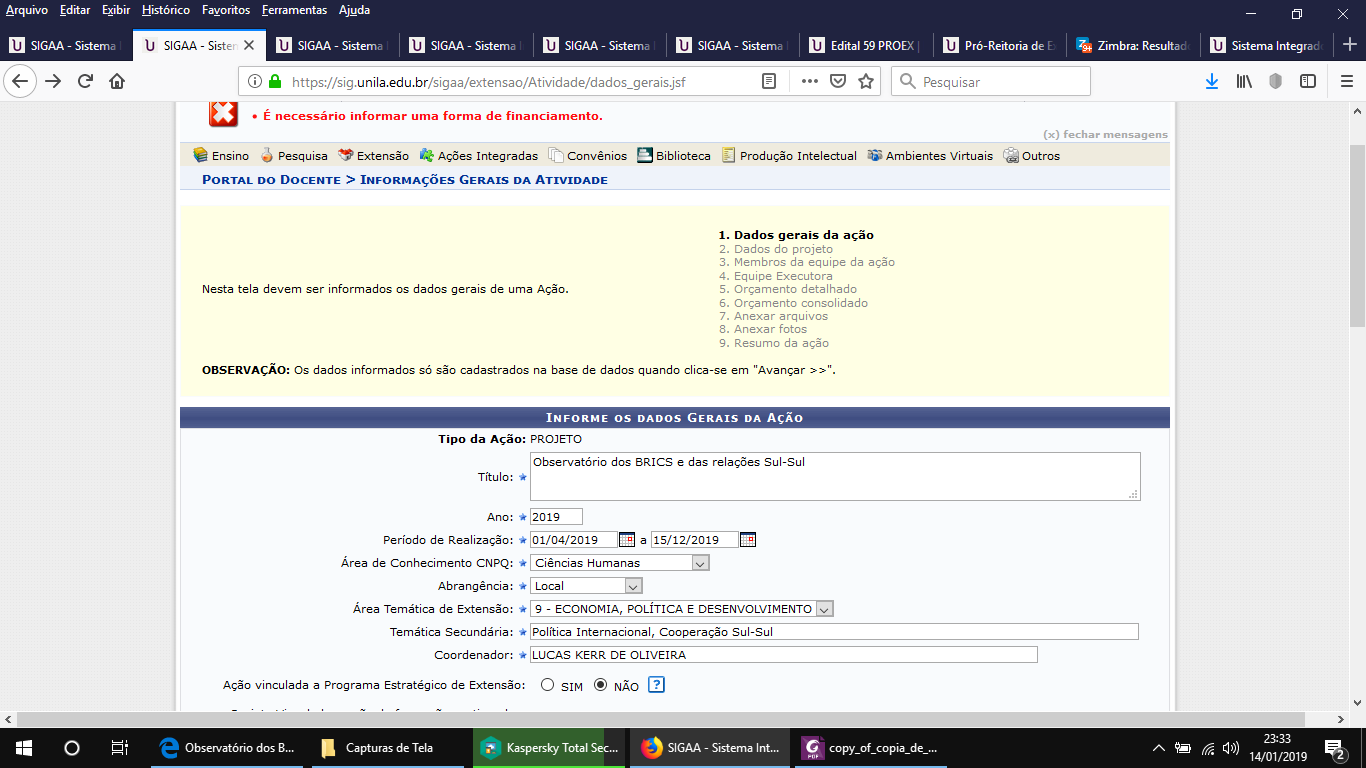This screenshot has height=768, width=1366.
Task: Select NÃO for Programa Estratégico
Action: point(600,686)
